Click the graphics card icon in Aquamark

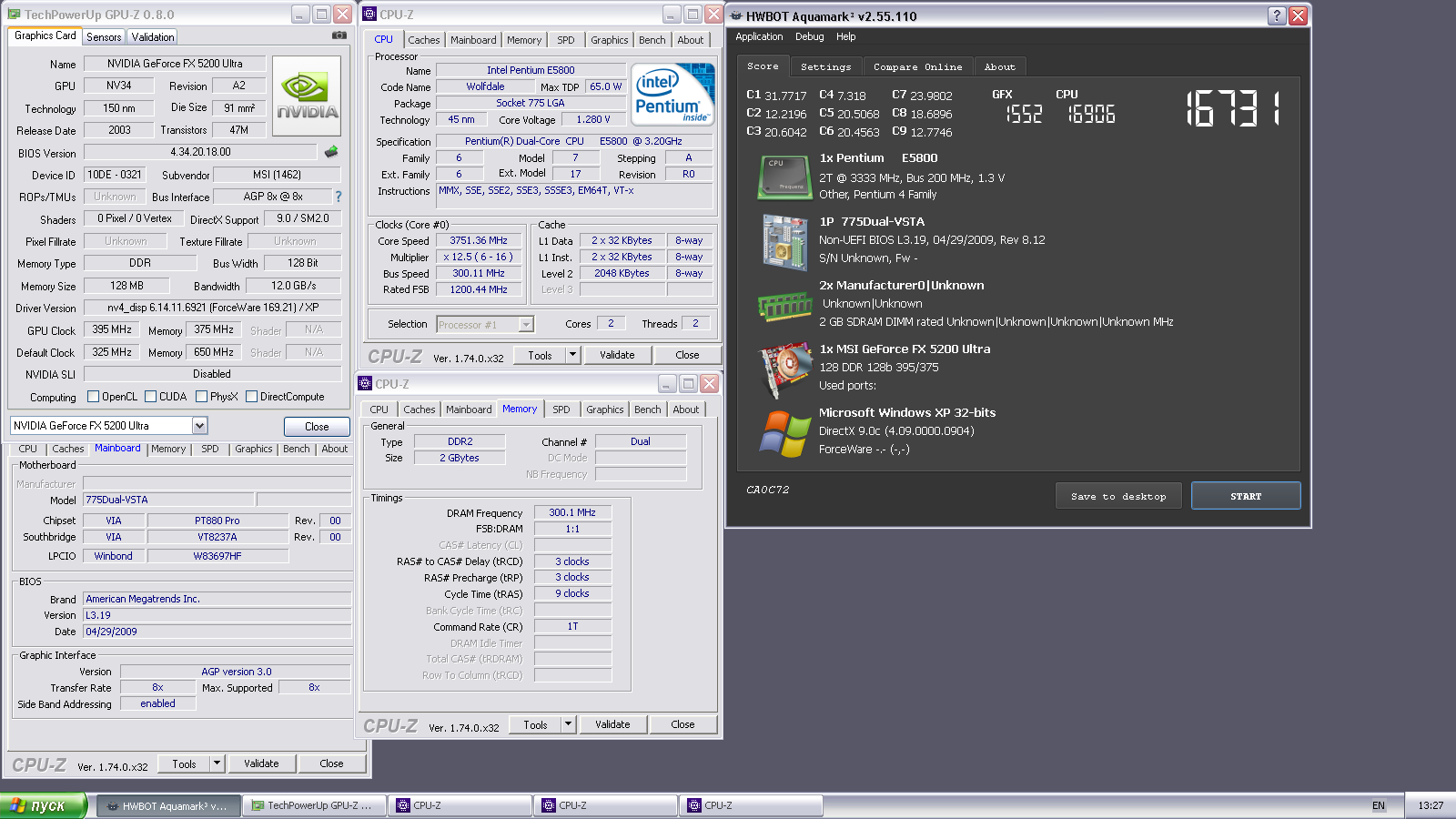(x=784, y=369)
